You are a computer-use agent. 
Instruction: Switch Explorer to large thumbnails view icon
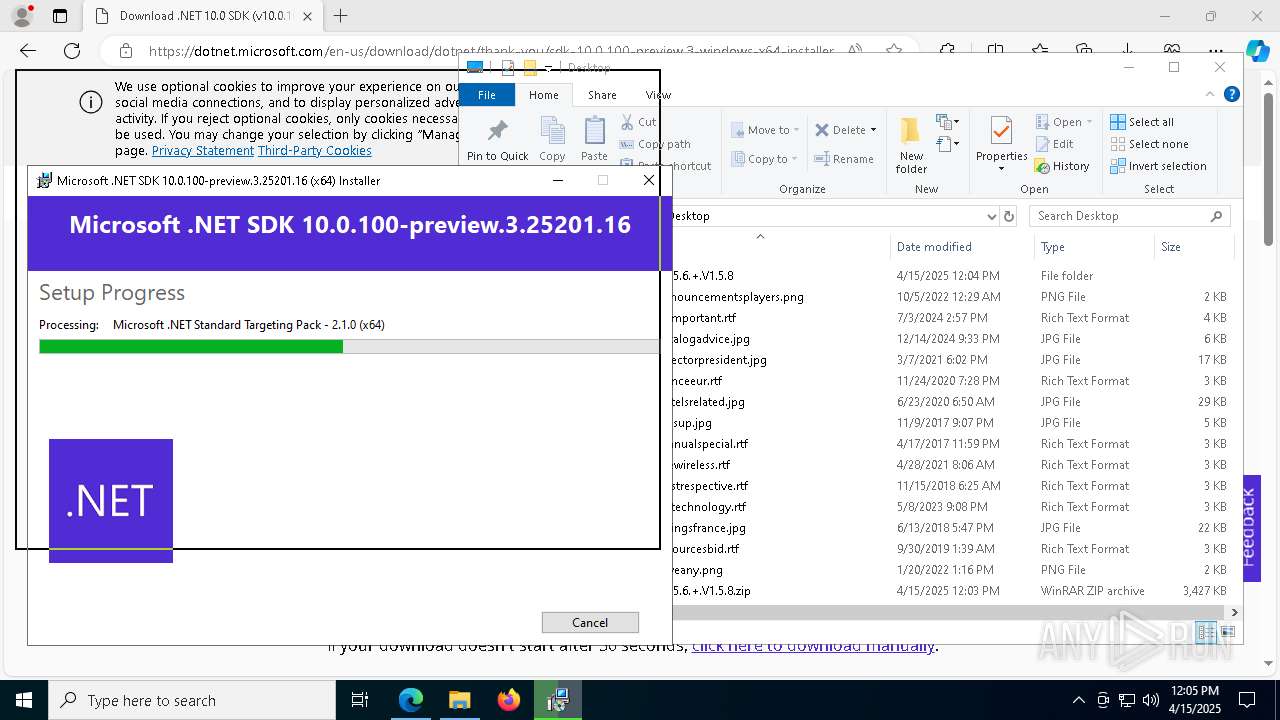tap(1228, 632)
